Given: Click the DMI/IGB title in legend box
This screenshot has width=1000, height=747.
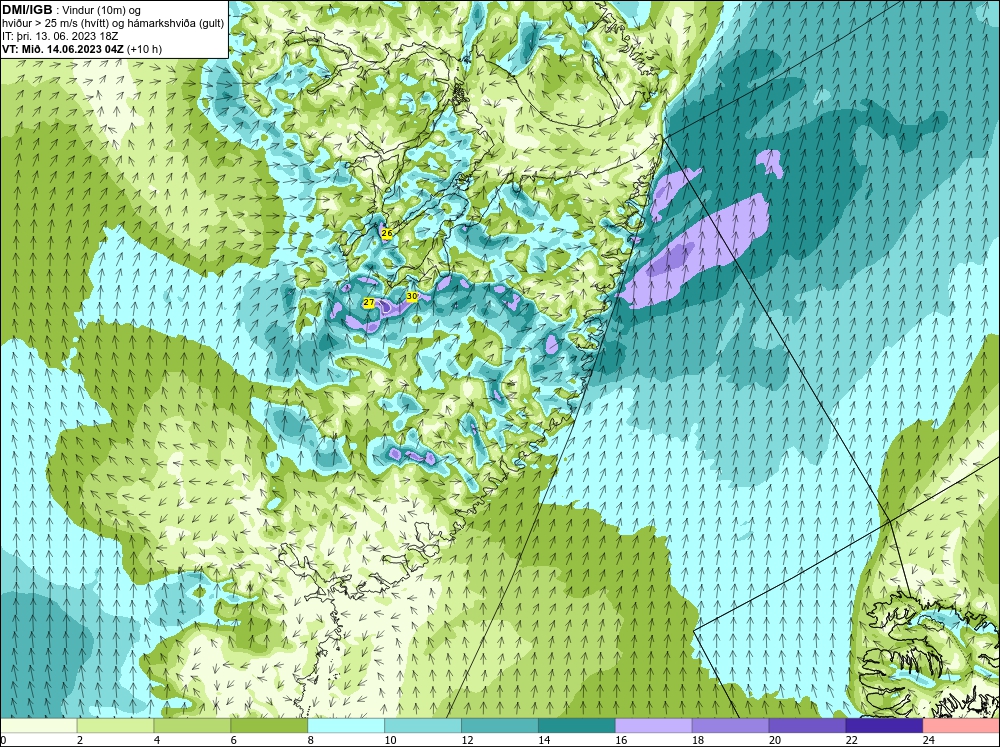Looking at the screenshot, I should (27, 10).
